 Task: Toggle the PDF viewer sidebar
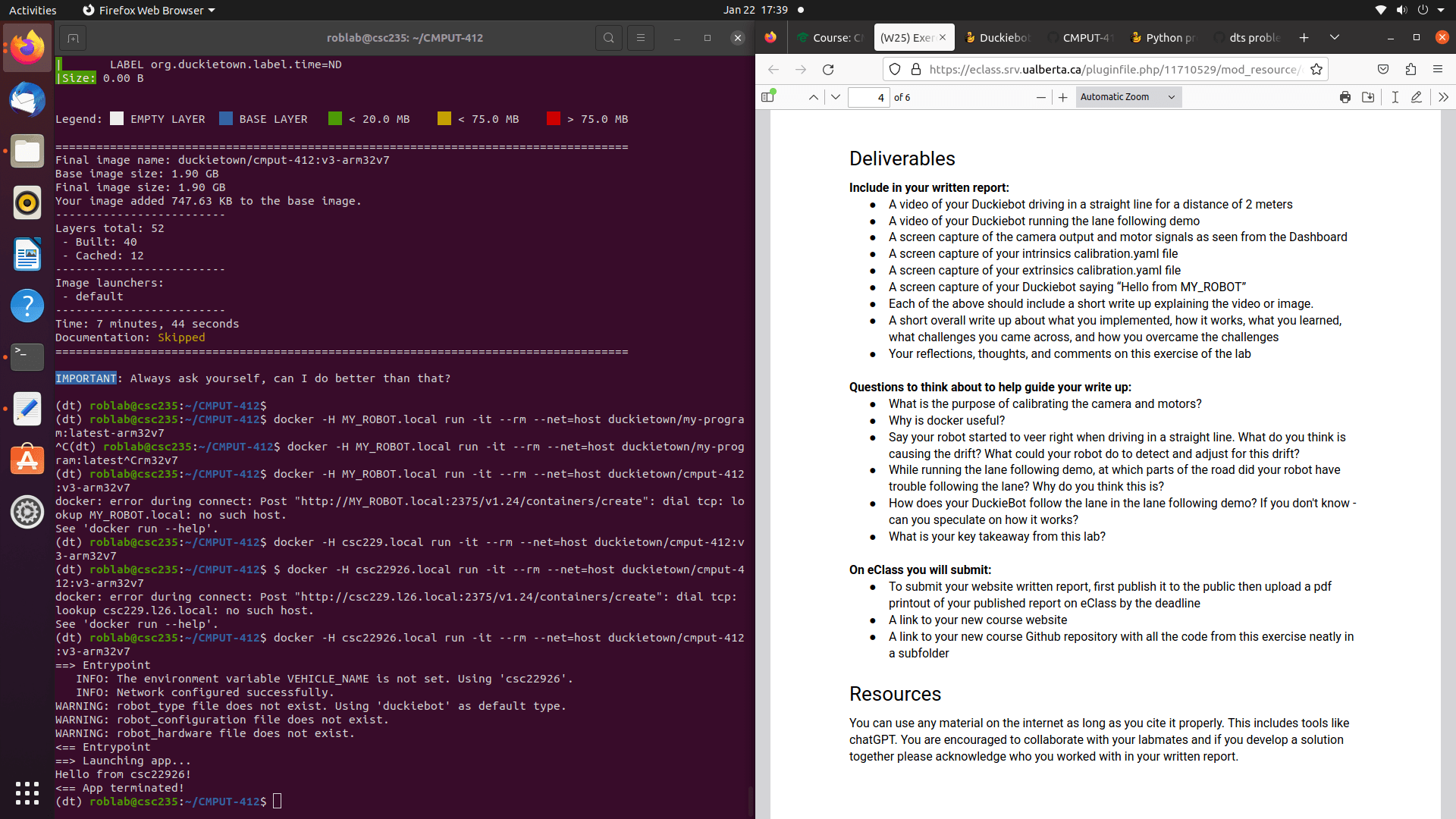coord(768,97)
